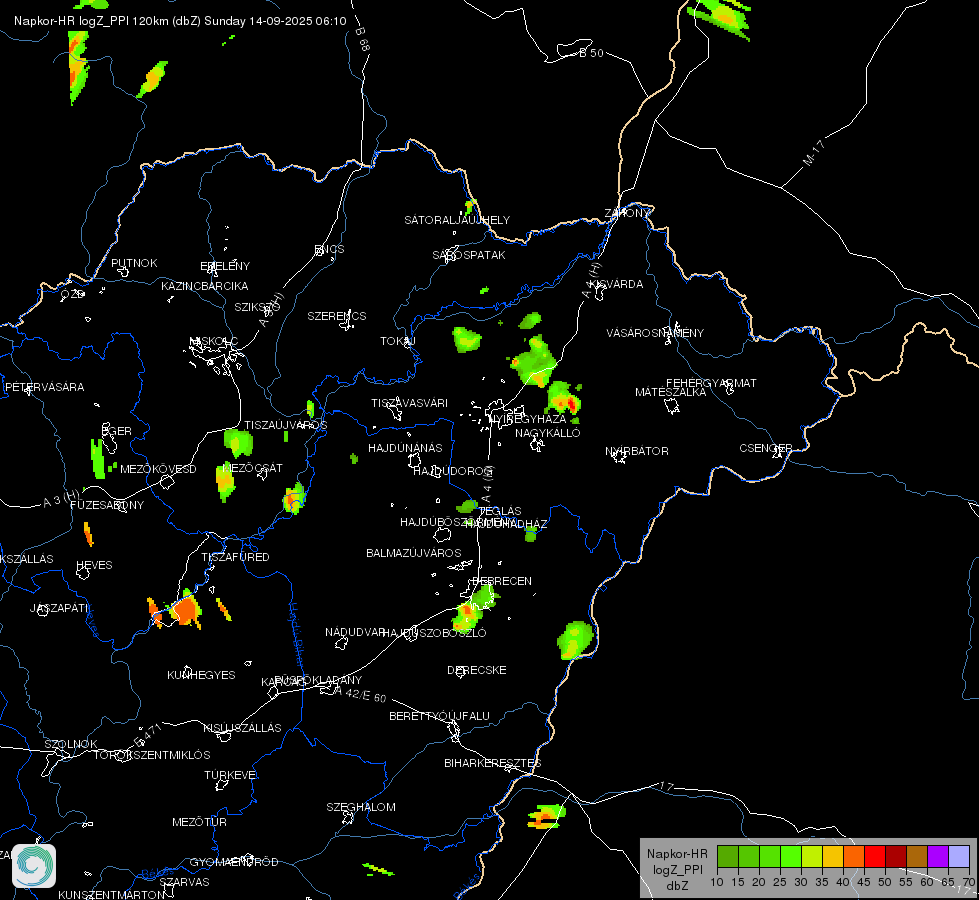Screen dimensions: 979x900
Task: Select the brown 55-60 dBZ legend swatch
Action: coord(917,857)
